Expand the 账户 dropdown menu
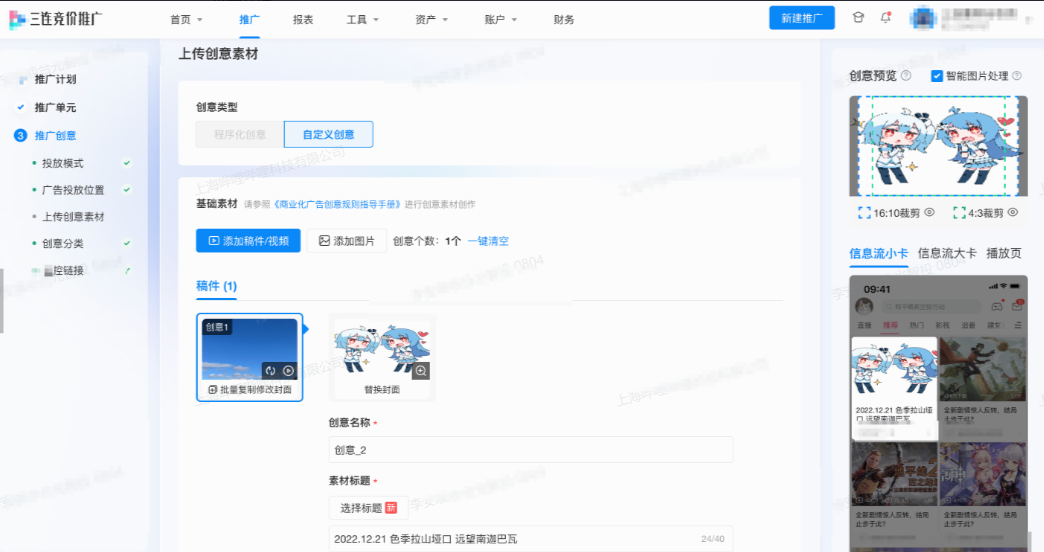 point(501,19)
